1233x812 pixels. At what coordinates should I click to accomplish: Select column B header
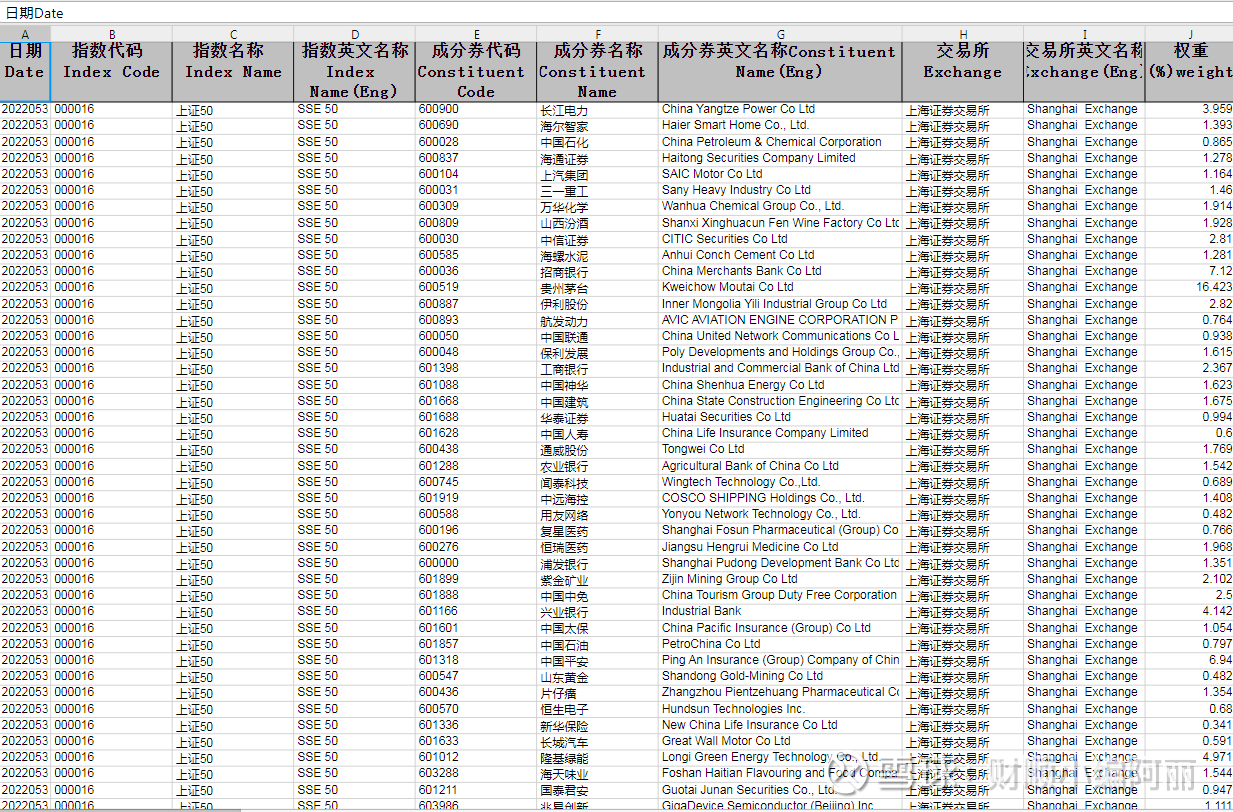click(x=111, y=34)
